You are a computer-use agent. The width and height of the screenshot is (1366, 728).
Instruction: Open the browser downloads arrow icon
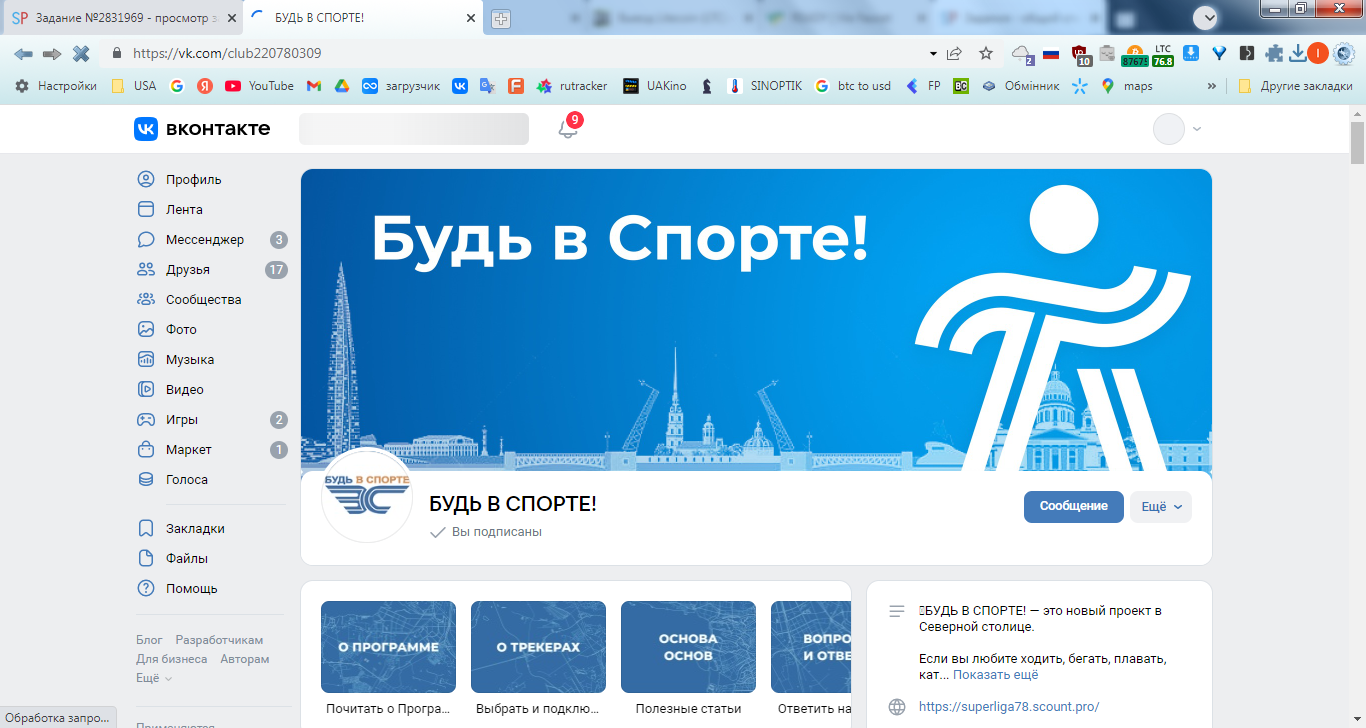[1297, 53]
